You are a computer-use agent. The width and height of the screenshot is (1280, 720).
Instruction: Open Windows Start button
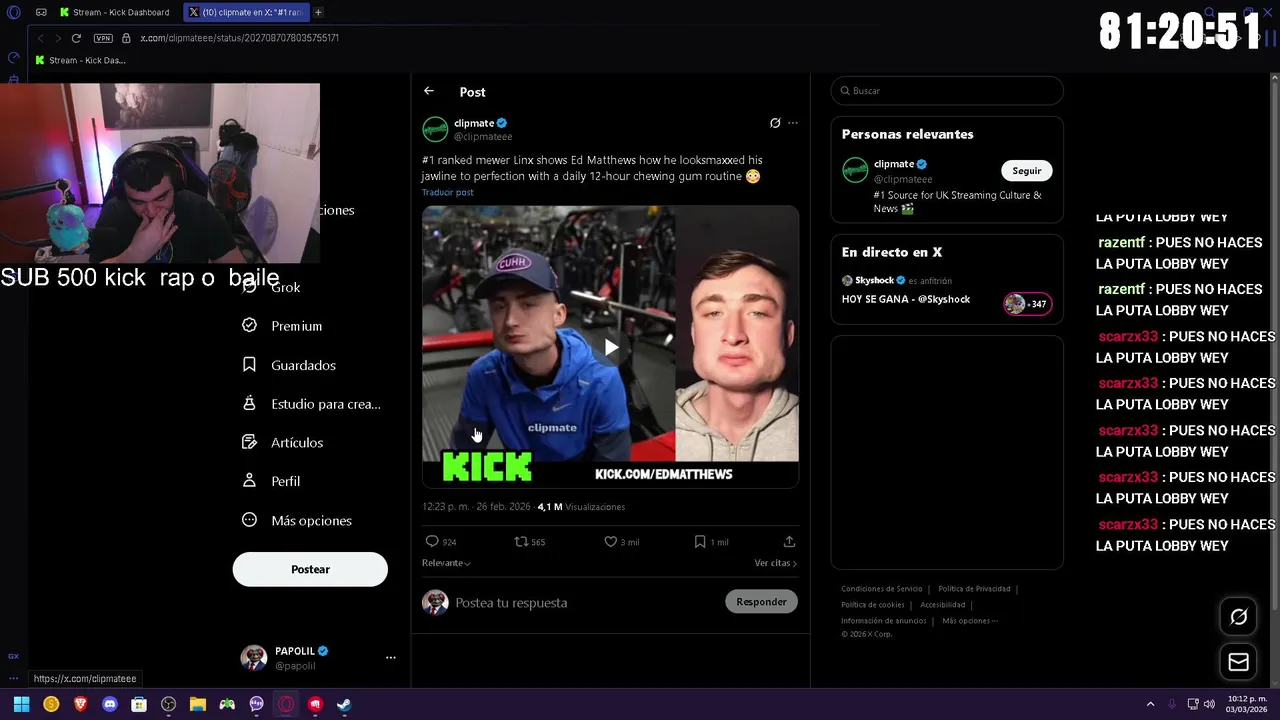[x=21, y=704]
